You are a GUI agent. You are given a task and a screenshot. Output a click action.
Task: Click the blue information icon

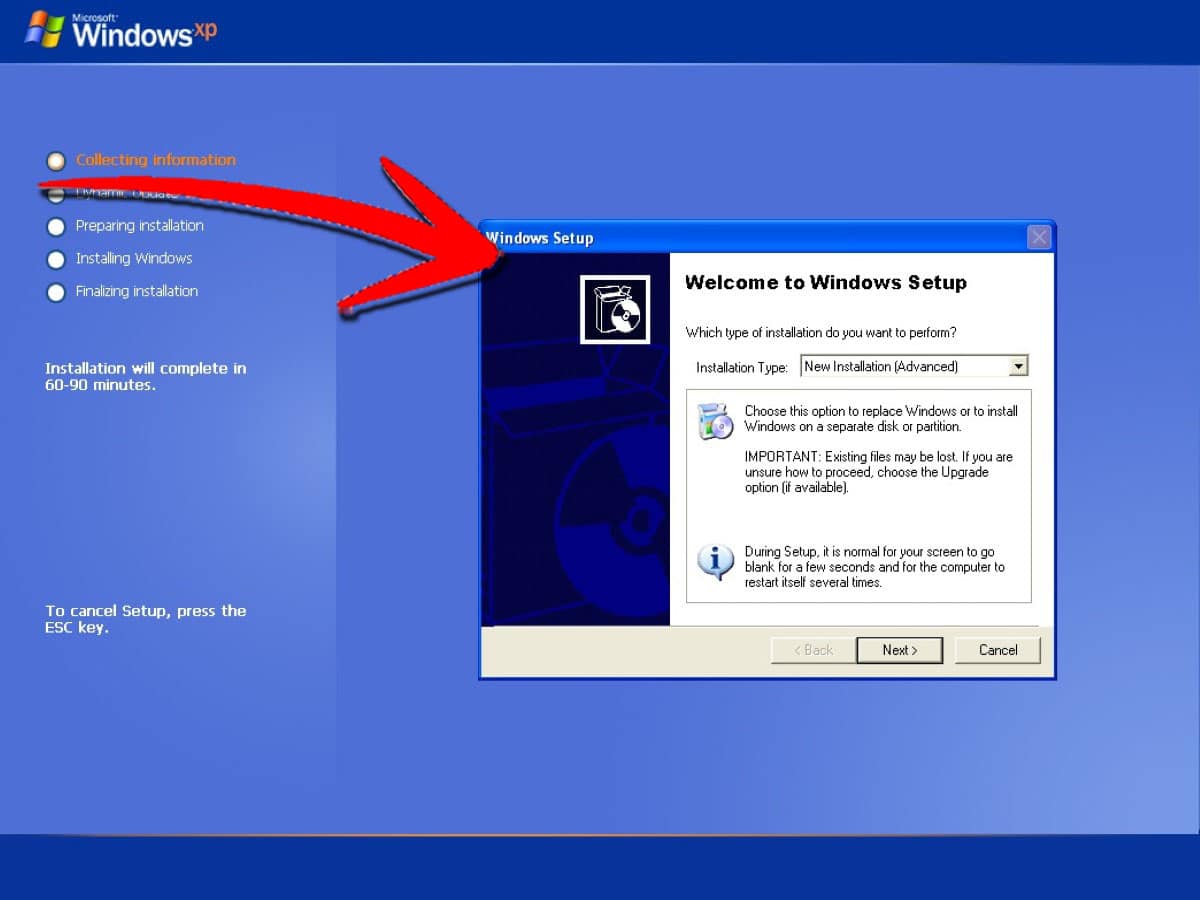[714, 562]
